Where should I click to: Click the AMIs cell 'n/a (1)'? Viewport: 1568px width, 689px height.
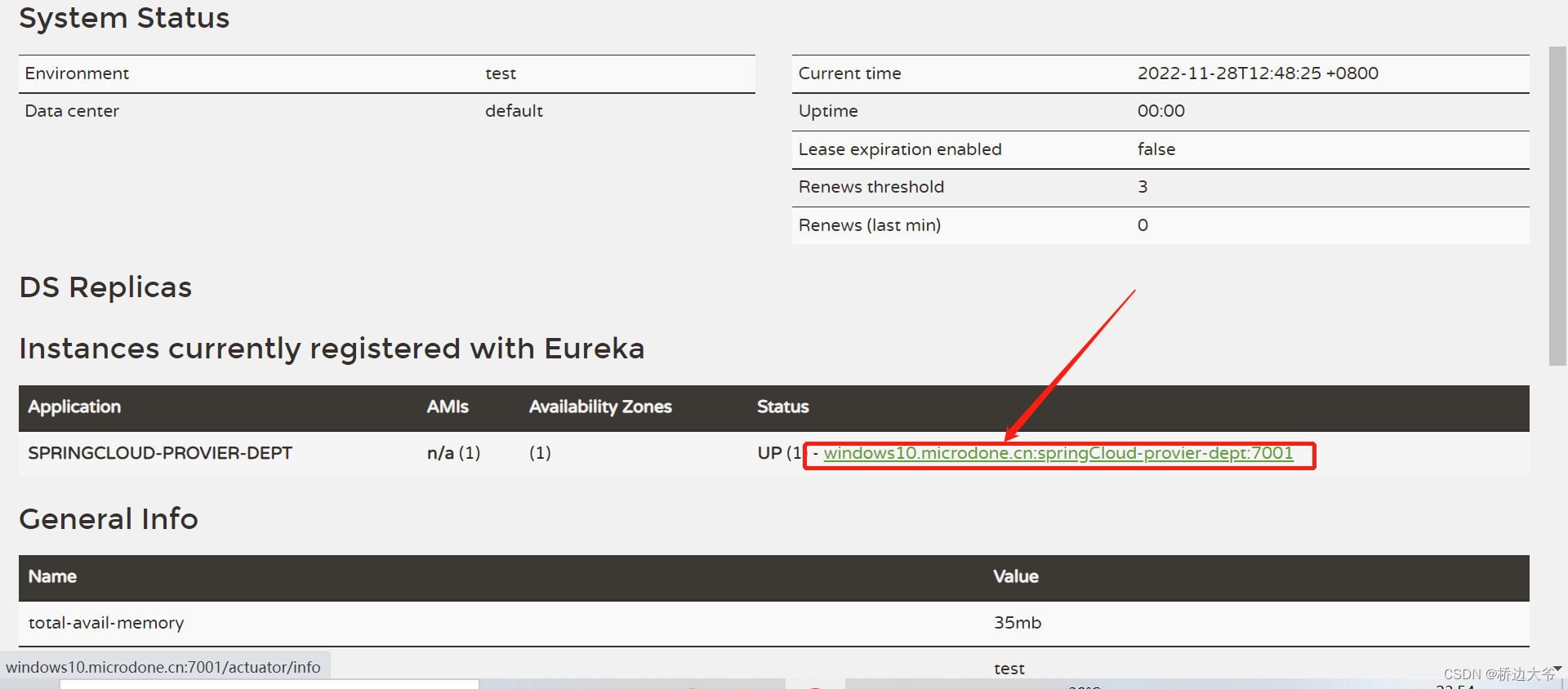pyautogui.click(x=453, y=453)
